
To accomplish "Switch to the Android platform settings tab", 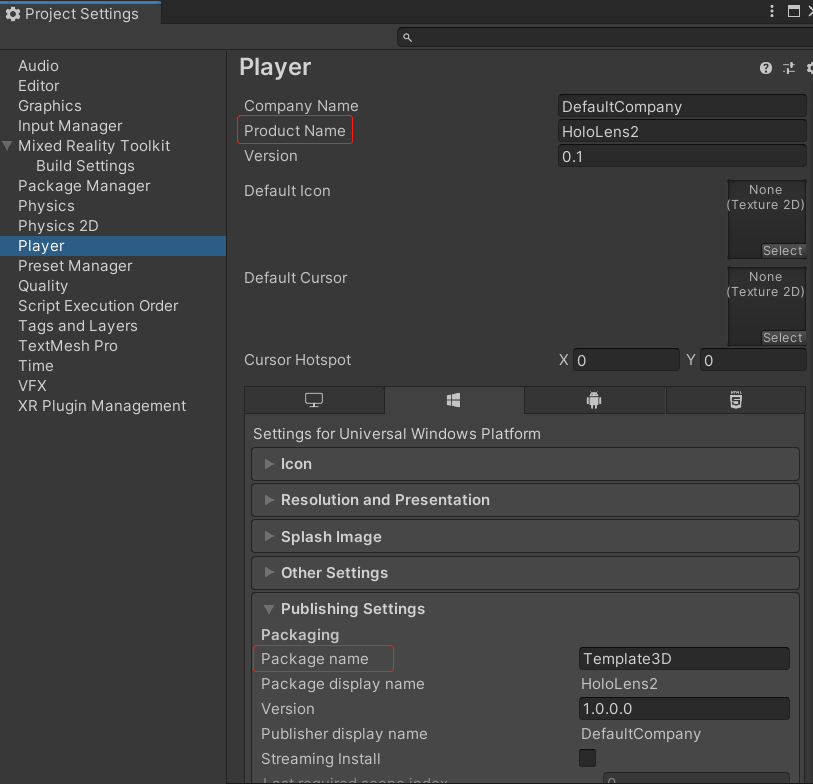I will tap(594, 400).
